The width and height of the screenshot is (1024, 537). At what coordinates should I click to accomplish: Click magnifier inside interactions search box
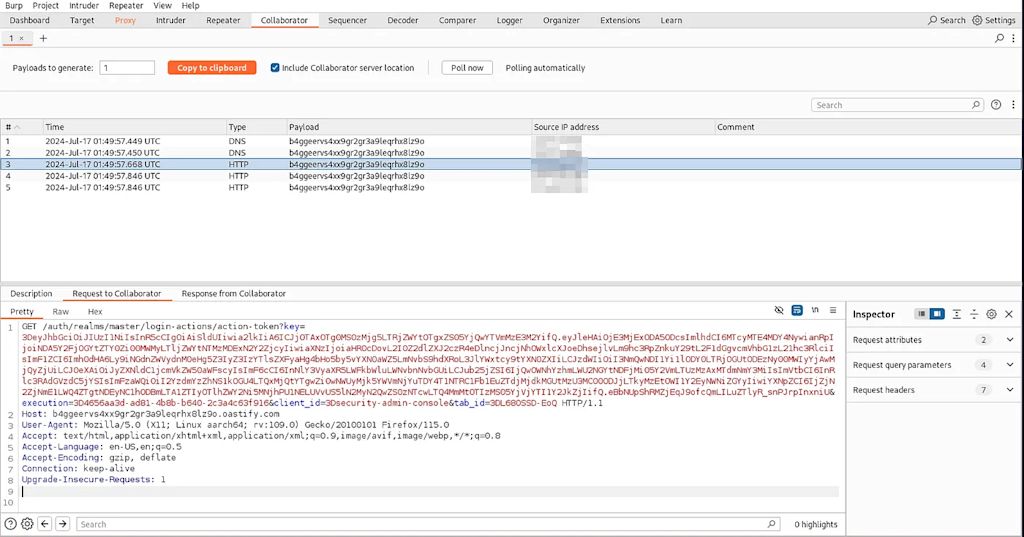976,105
